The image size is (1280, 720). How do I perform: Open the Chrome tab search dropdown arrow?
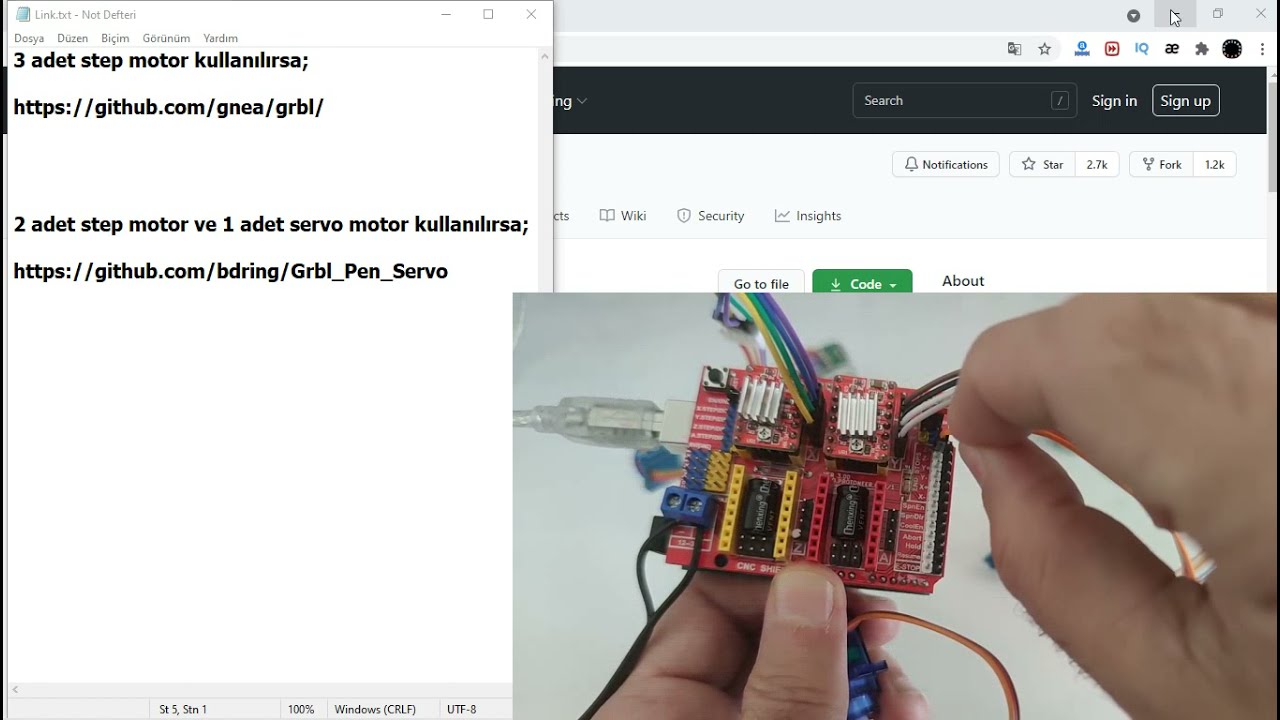tap(1133, 15)
